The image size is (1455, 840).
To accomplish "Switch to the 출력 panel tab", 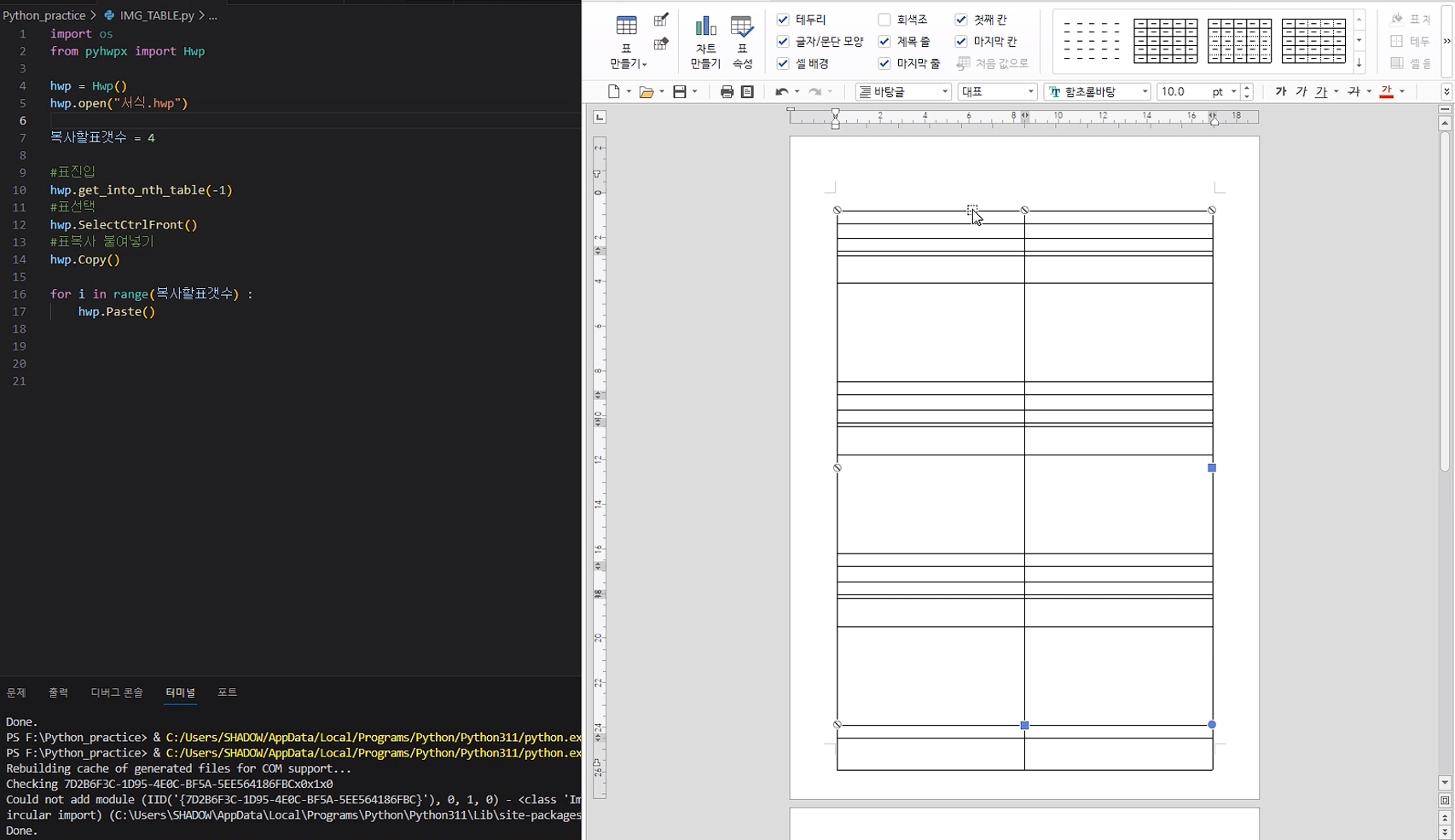I will pyautogui.click(x=58, y=692).
